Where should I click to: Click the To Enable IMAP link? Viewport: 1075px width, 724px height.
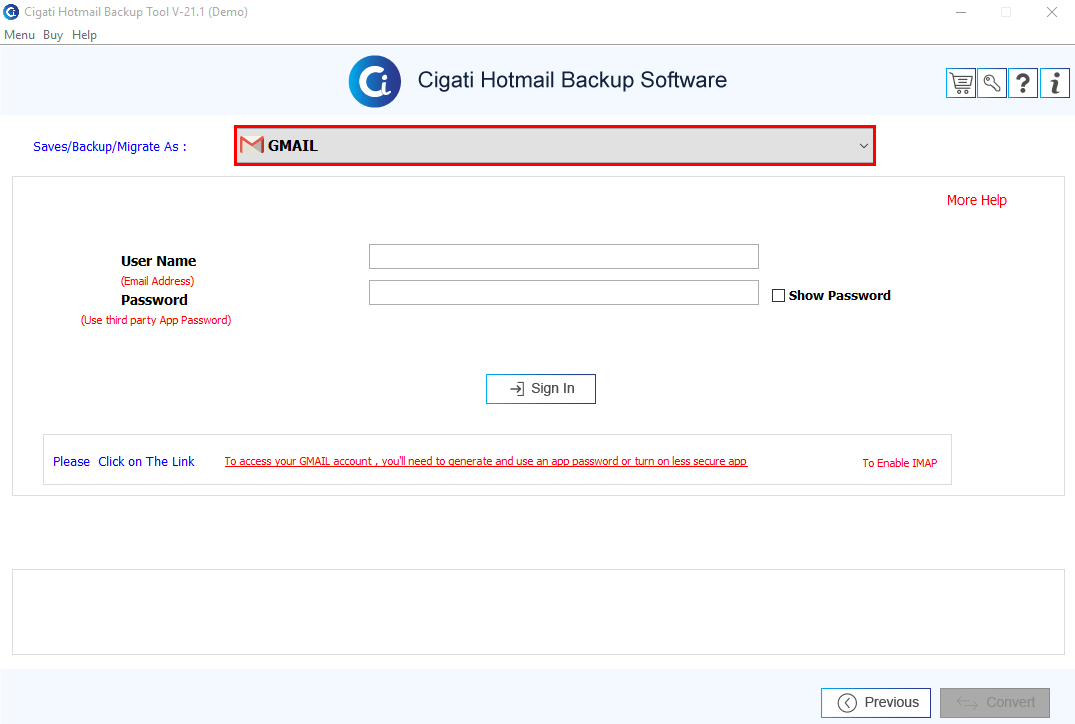coord(899,463)
